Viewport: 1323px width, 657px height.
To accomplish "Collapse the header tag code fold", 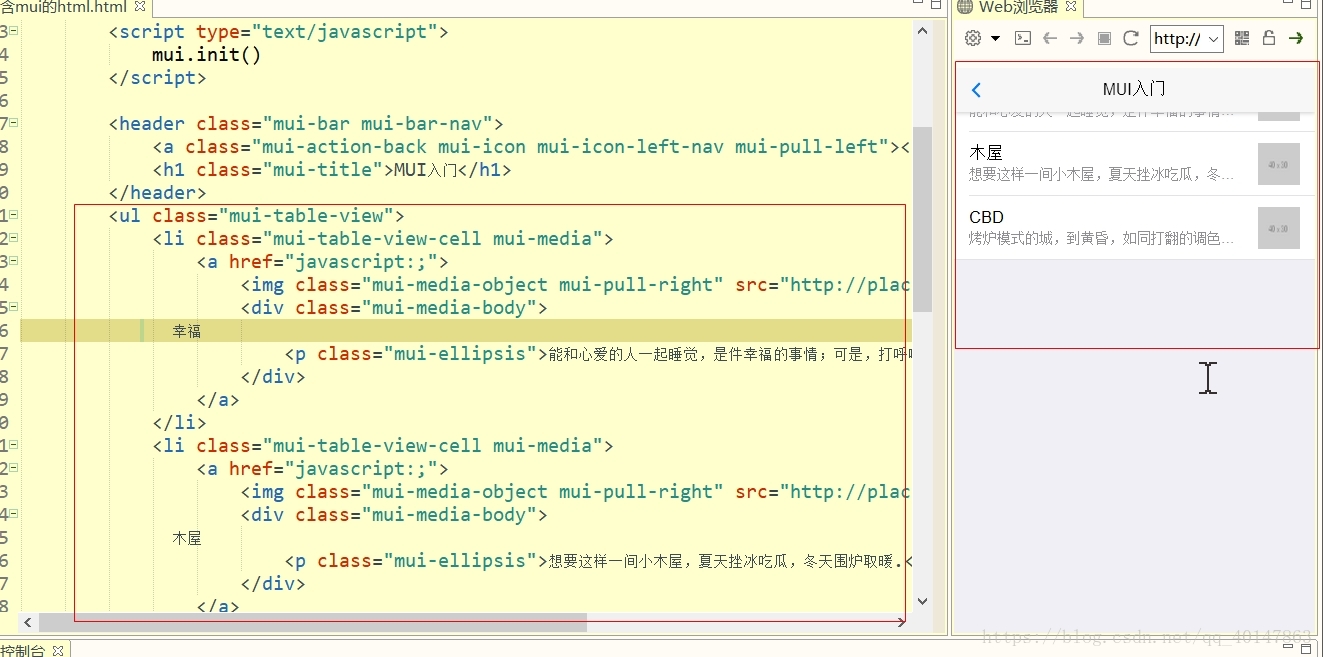I will tap(13, 124).
